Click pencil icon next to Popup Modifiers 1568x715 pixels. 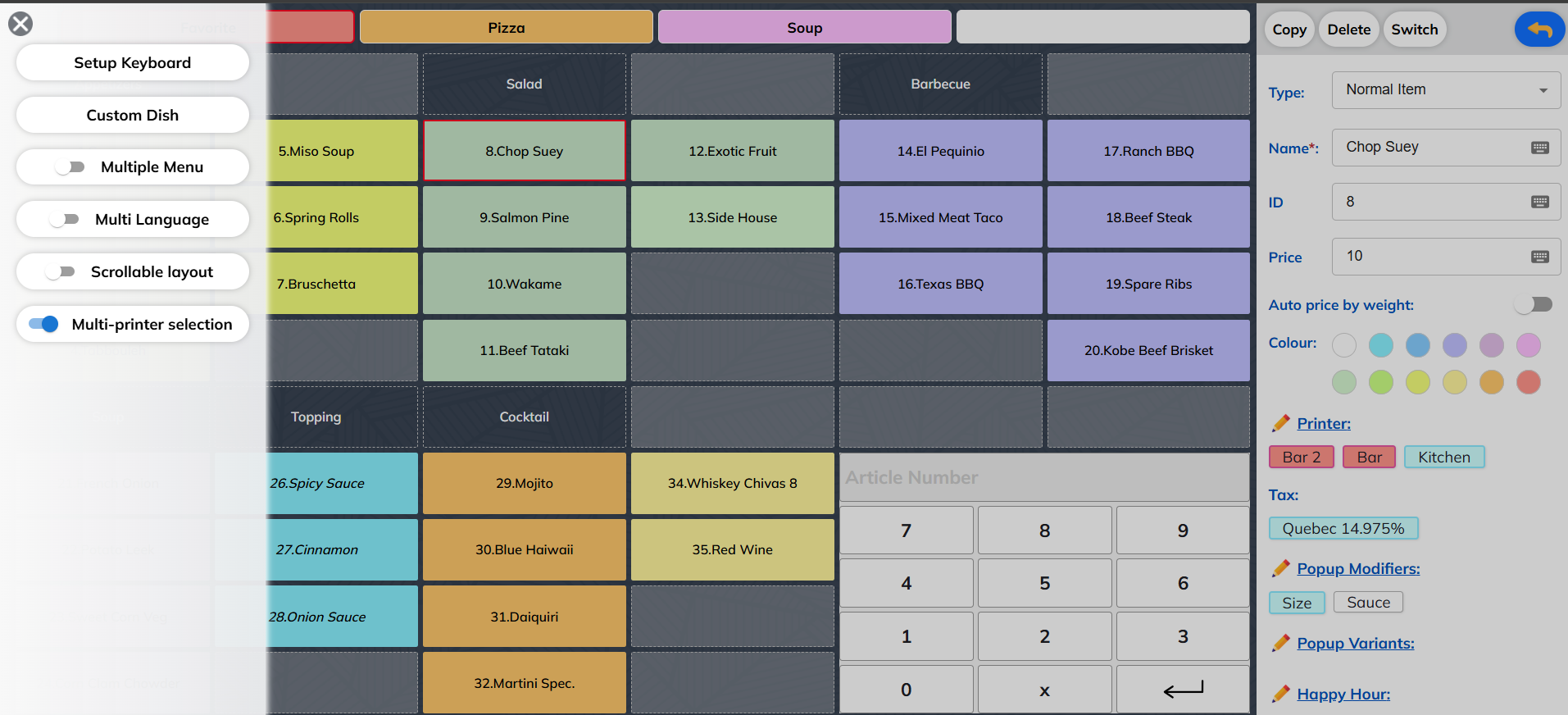(x=1280, y=568)
